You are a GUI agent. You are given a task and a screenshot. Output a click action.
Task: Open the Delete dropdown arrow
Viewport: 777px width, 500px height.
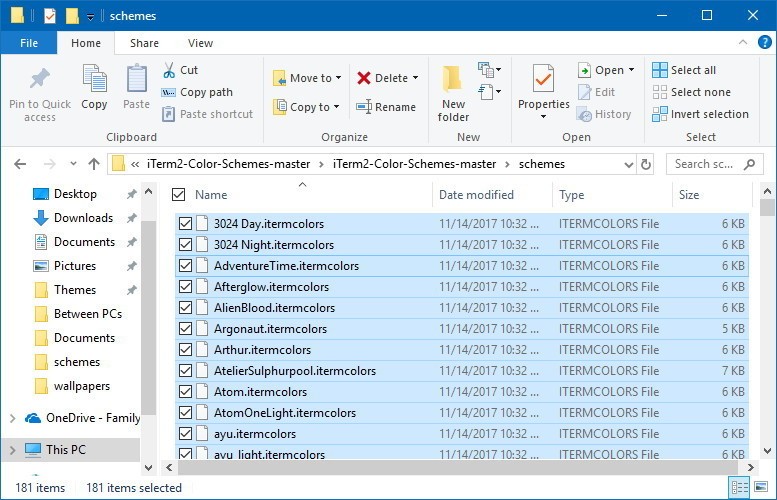click(x=415, y=78)
